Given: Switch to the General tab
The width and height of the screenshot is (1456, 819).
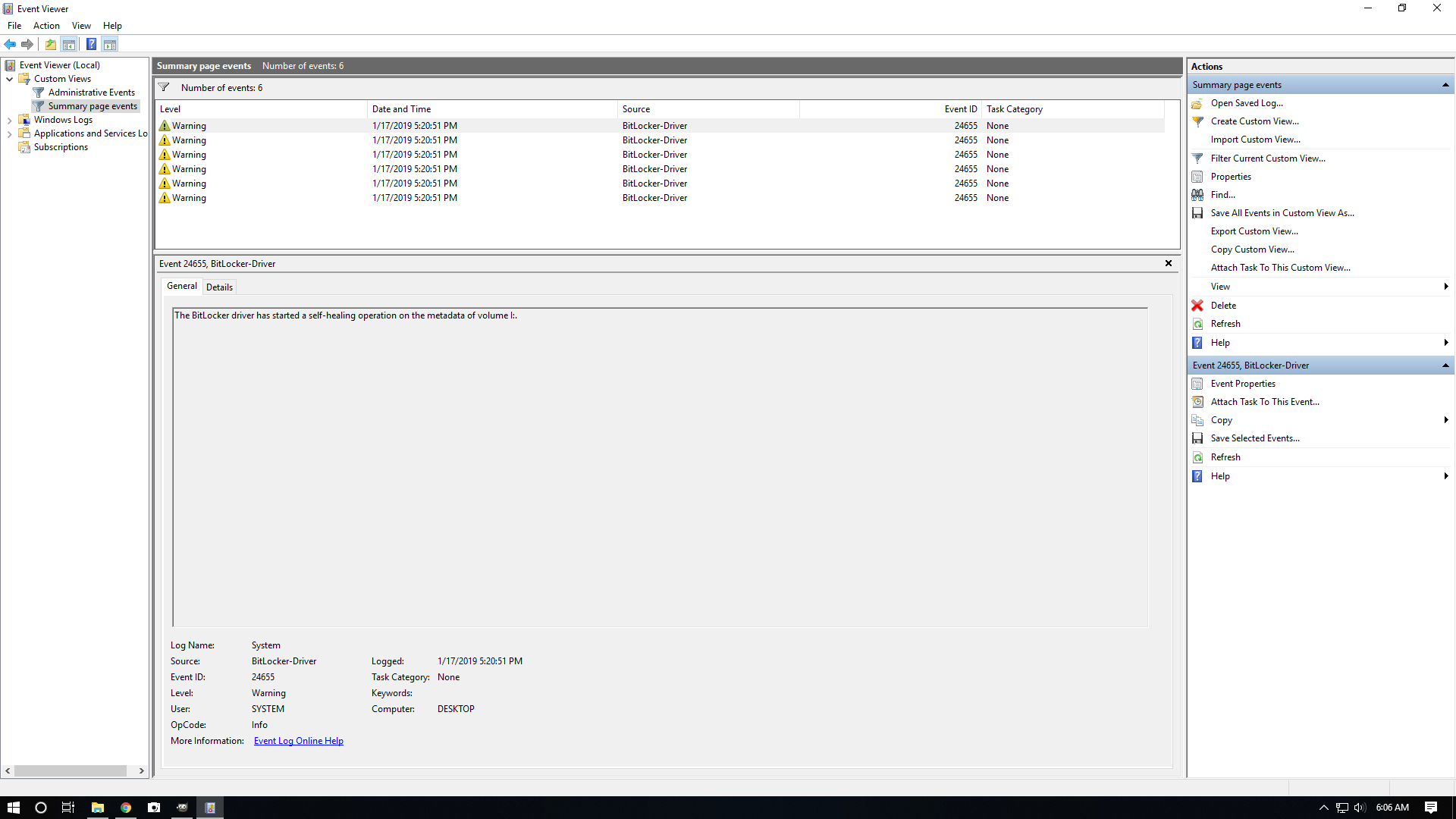Looking at the screenshot, I should point(181,286).
